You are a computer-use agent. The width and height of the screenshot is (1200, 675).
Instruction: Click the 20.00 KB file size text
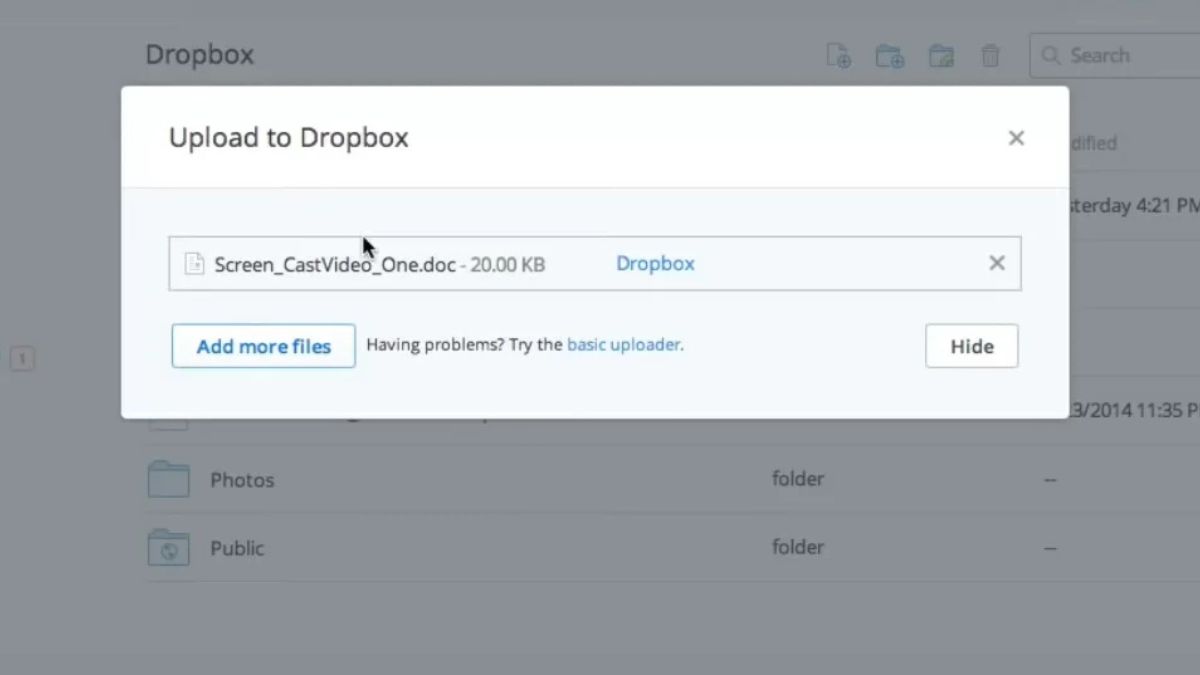508,265
